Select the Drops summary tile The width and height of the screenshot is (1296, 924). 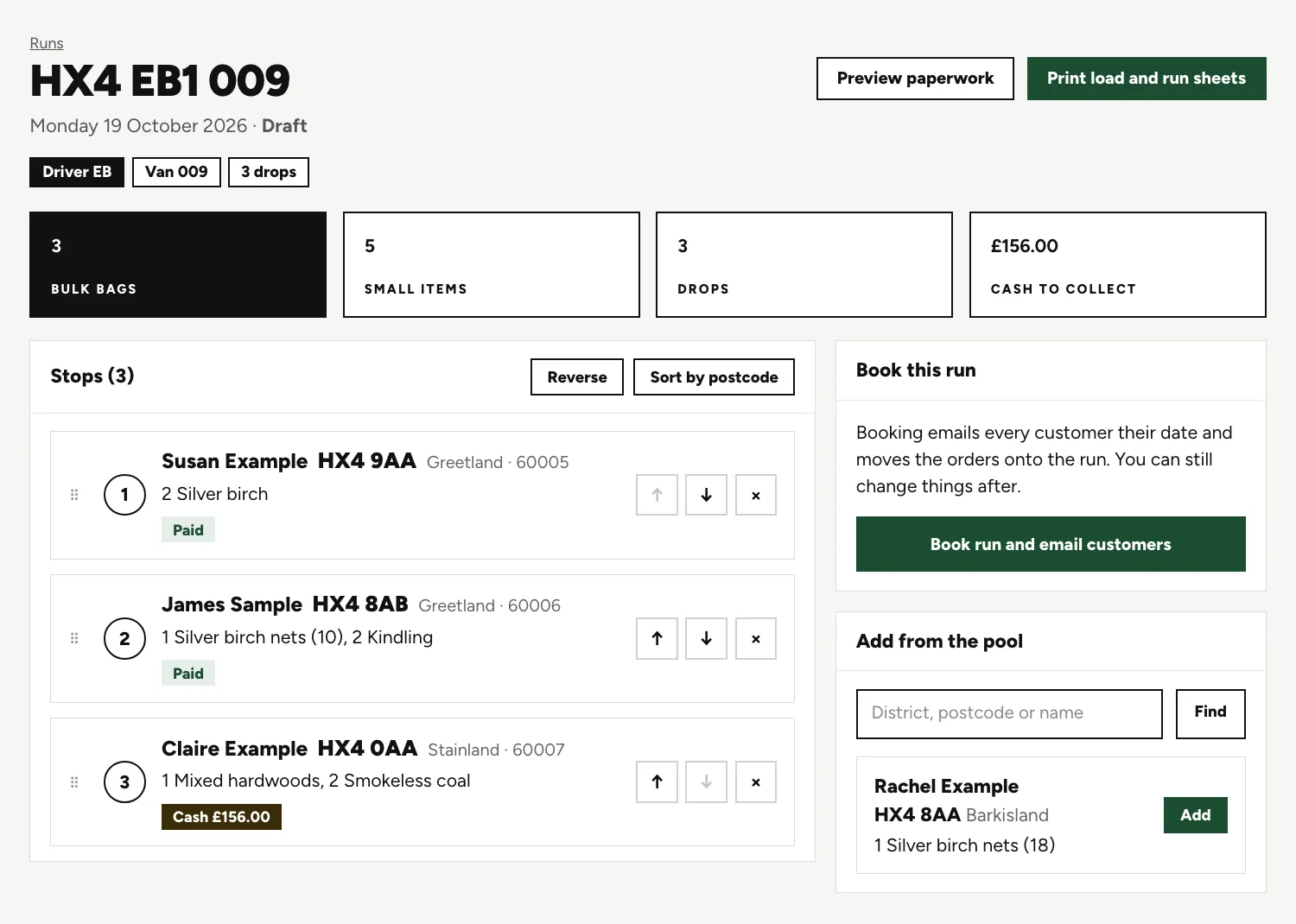804,264
